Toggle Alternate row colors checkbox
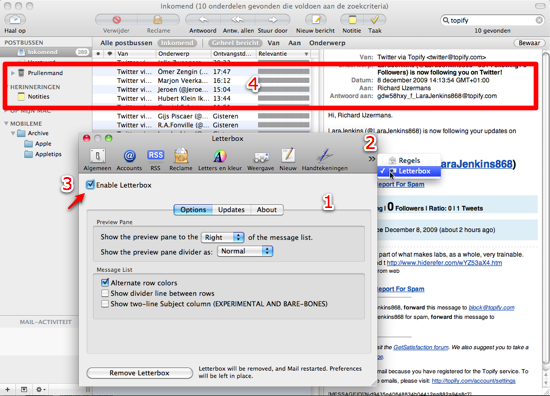Screen dimensions: 550x396 click(105, 282)
